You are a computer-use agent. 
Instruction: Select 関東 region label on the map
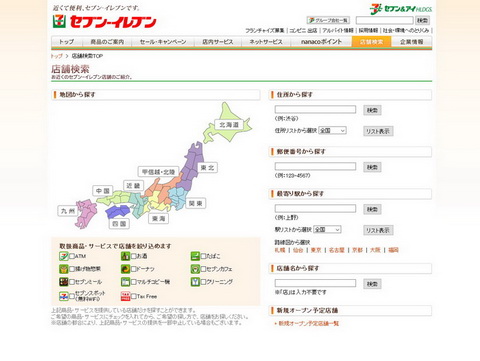click(x=196, y=203)
